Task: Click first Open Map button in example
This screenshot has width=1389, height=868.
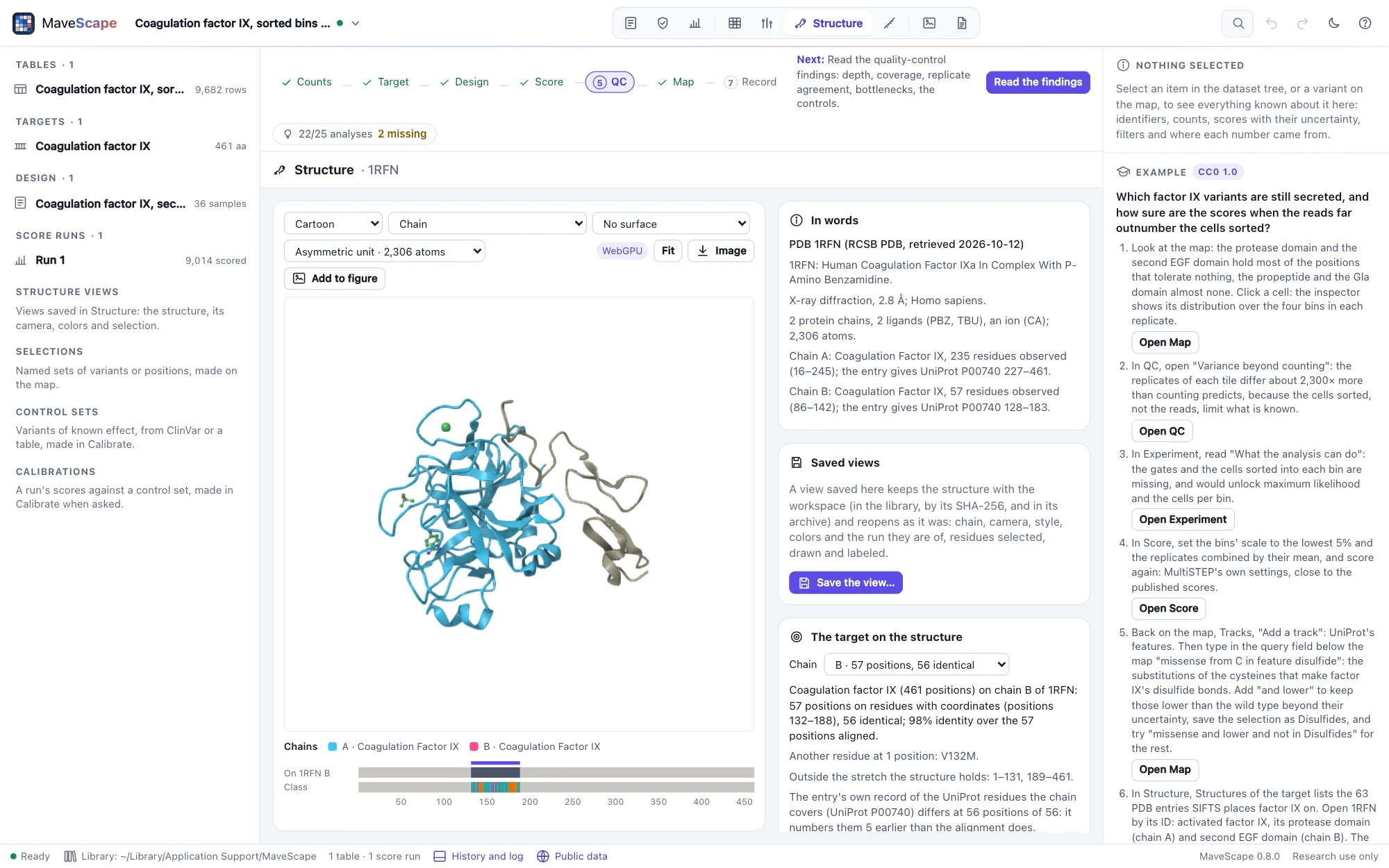Action: 1165,342
